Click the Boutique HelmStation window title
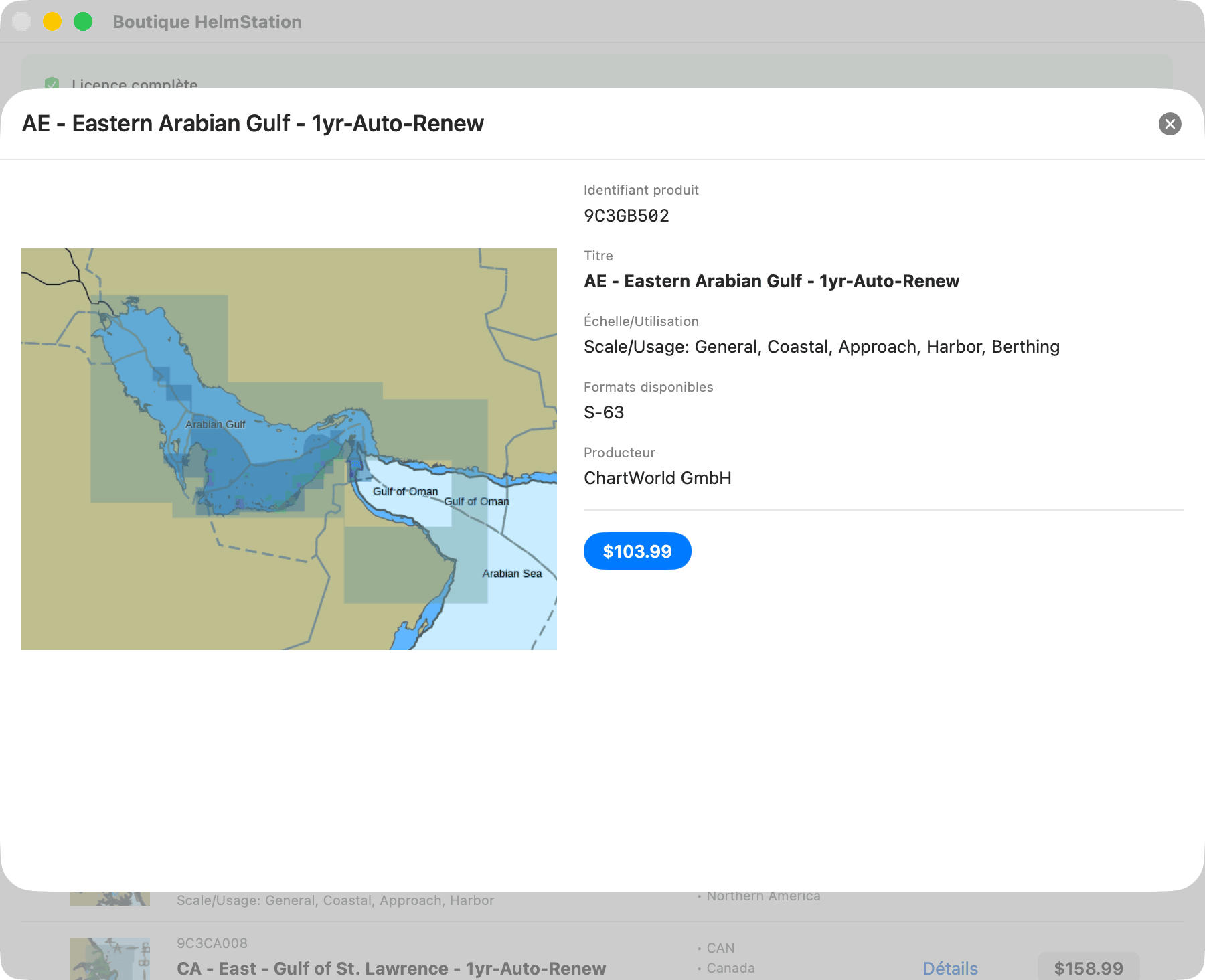 coord(207,22)
